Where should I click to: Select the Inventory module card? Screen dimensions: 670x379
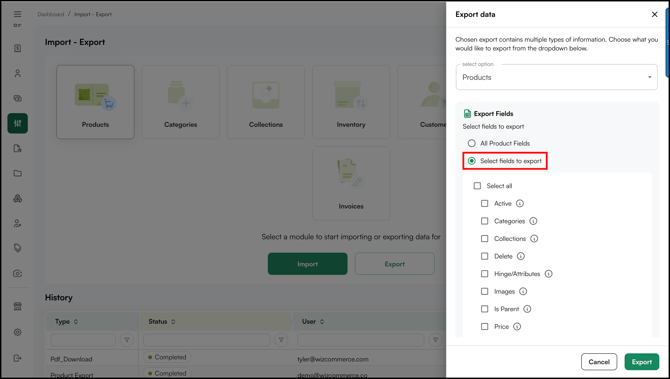click(x=351, y=102)
